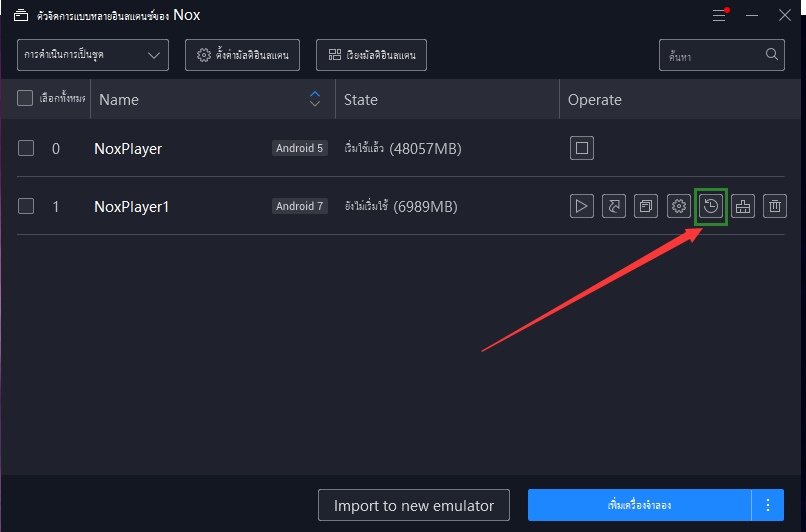Click backup and restore icon for NoxPlayer1
The image size is (806, 532).
711,207
